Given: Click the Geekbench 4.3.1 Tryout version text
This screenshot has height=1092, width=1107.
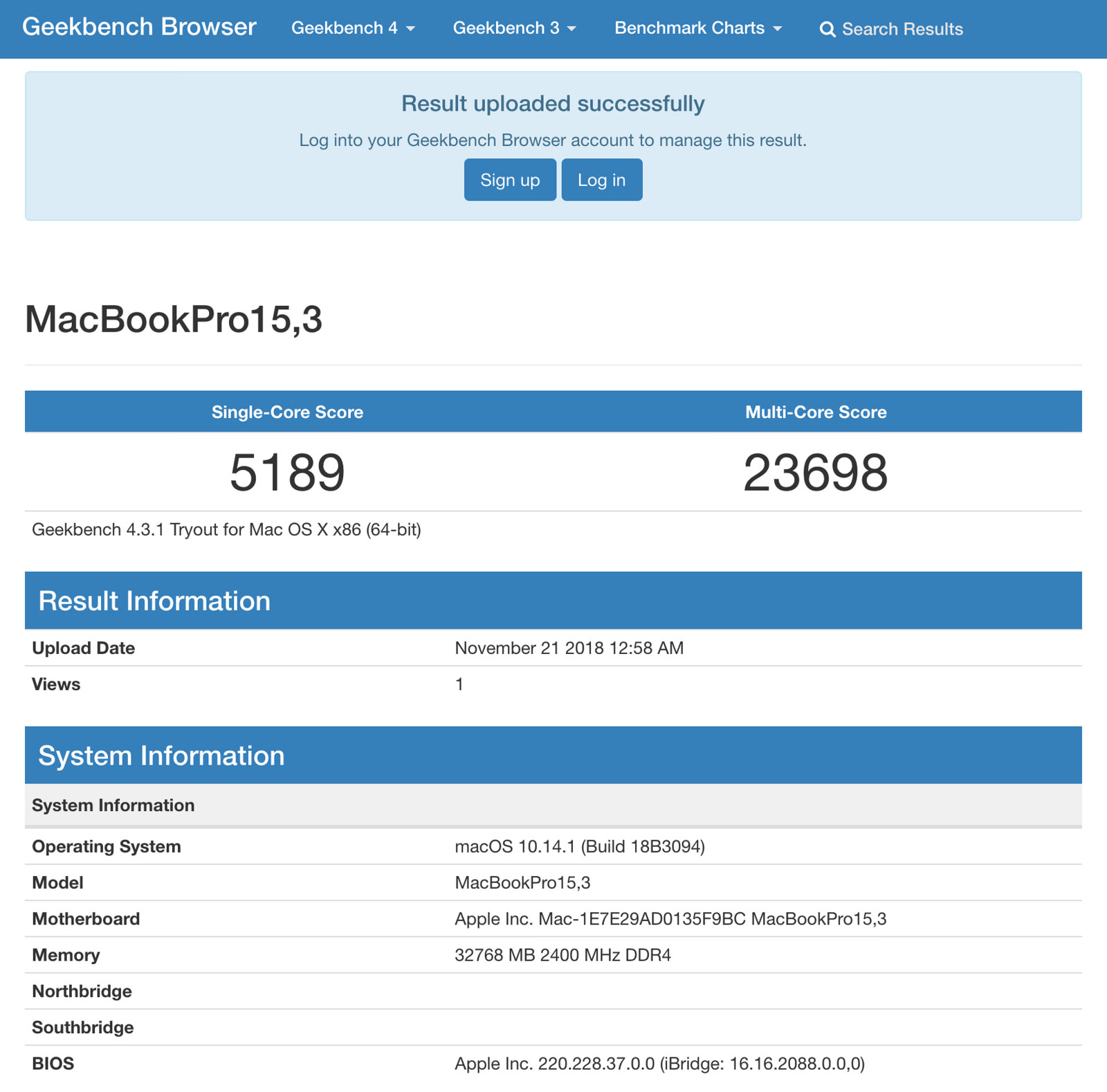Looking at the screenshot, I should coord(226,530).
